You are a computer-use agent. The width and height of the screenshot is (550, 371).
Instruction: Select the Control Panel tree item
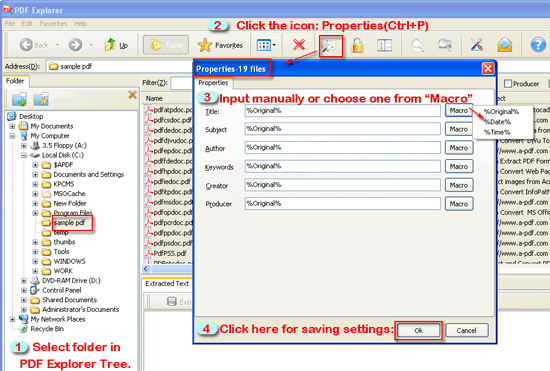[62, 290]
